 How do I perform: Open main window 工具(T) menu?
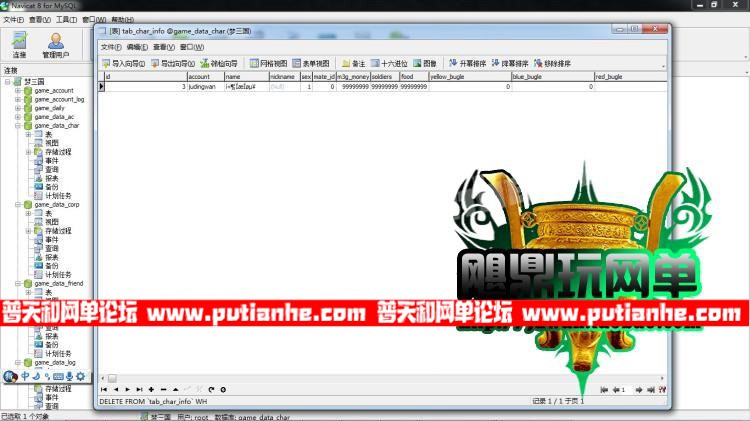point(66,20)
